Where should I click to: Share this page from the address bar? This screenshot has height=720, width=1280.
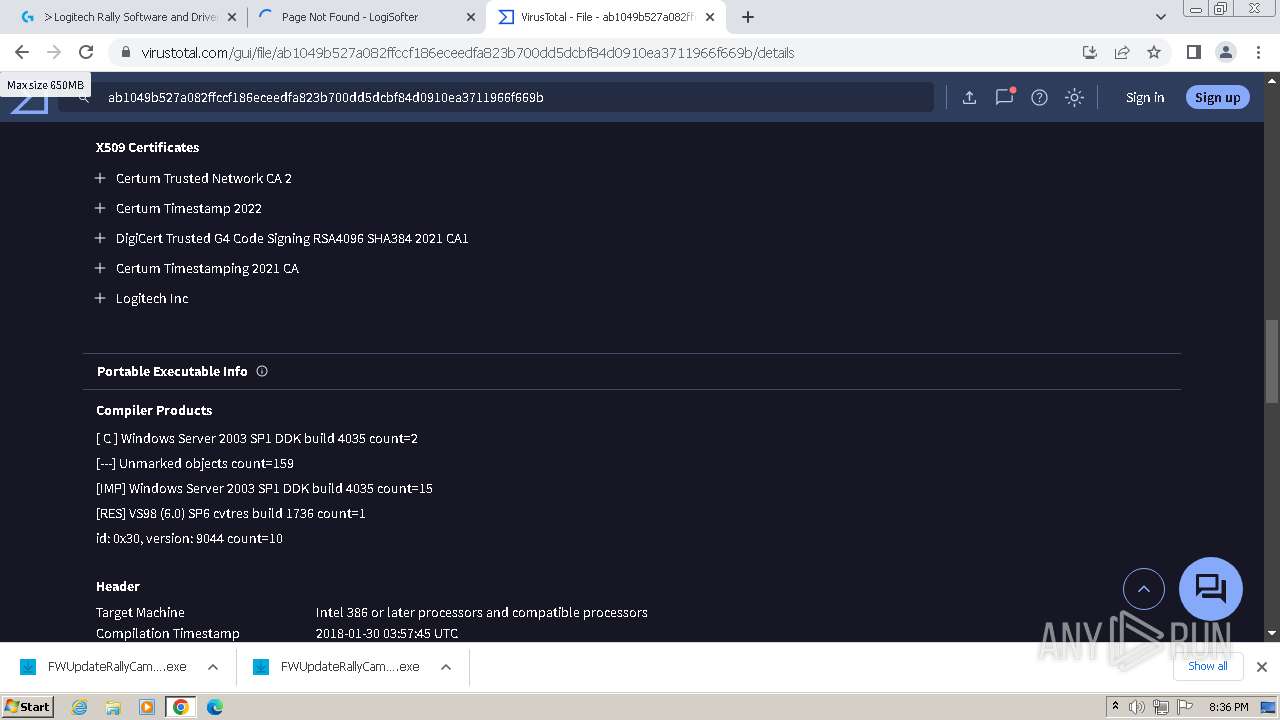[1122, 53]
